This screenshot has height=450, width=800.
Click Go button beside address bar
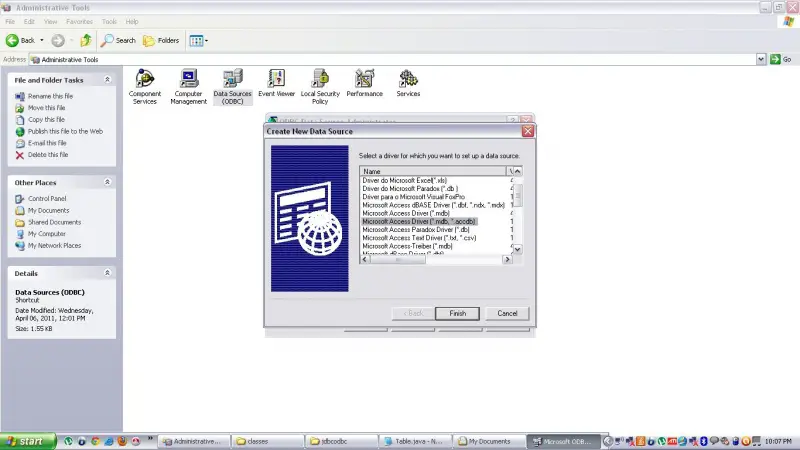(x=781, y=59)
